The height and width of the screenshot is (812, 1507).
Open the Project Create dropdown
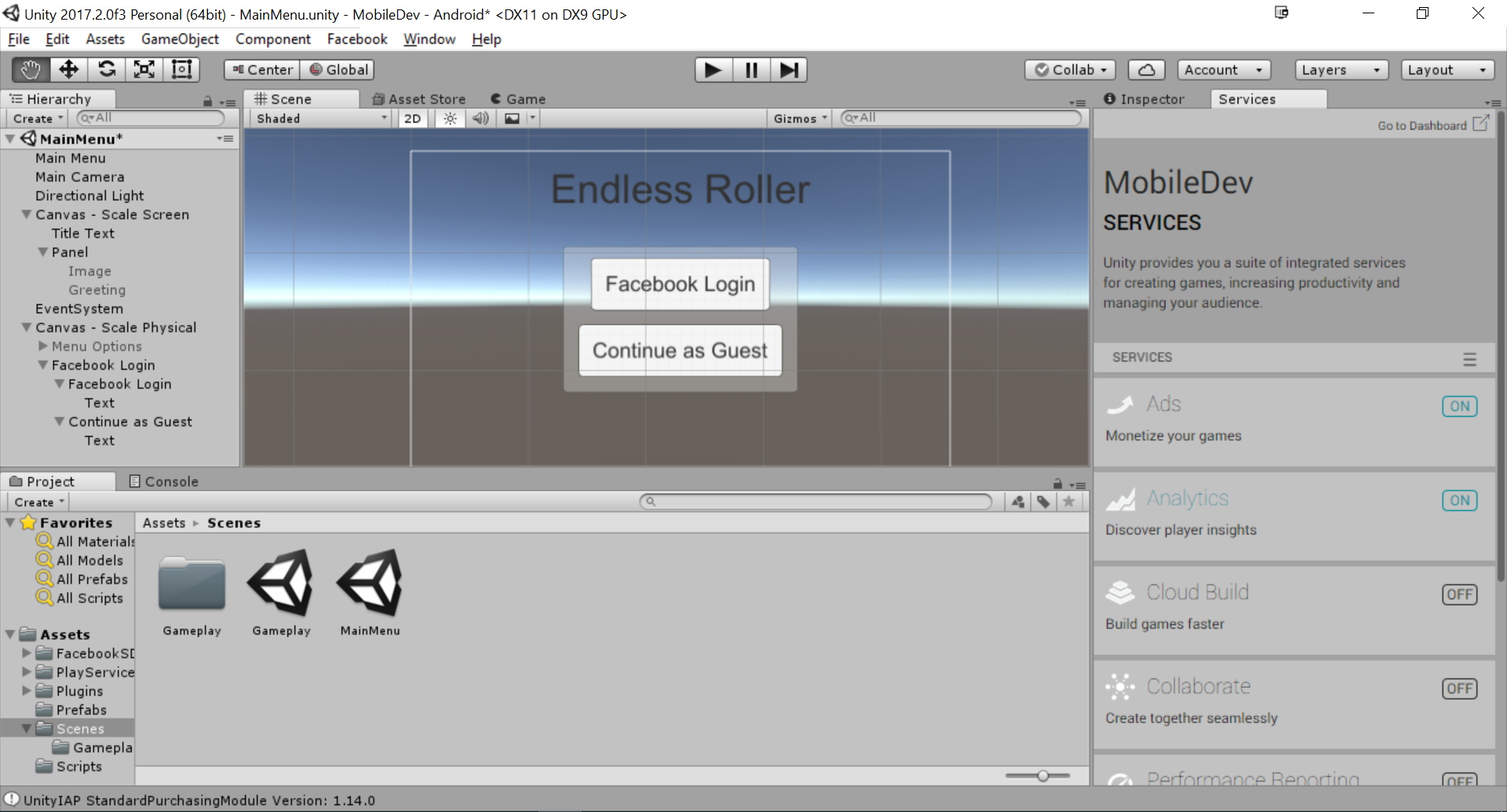point(38,502)
